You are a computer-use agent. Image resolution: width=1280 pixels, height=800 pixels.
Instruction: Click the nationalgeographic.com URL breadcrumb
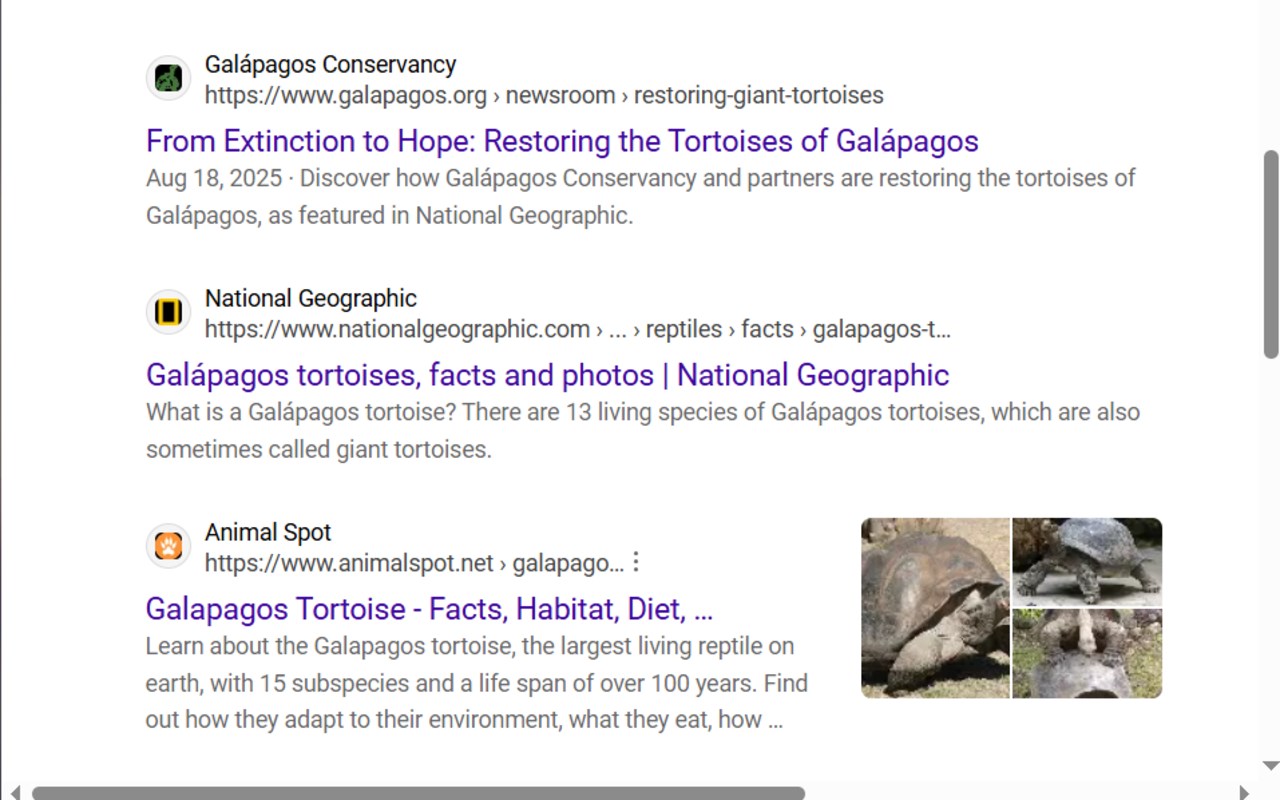[x=576, y=330]
